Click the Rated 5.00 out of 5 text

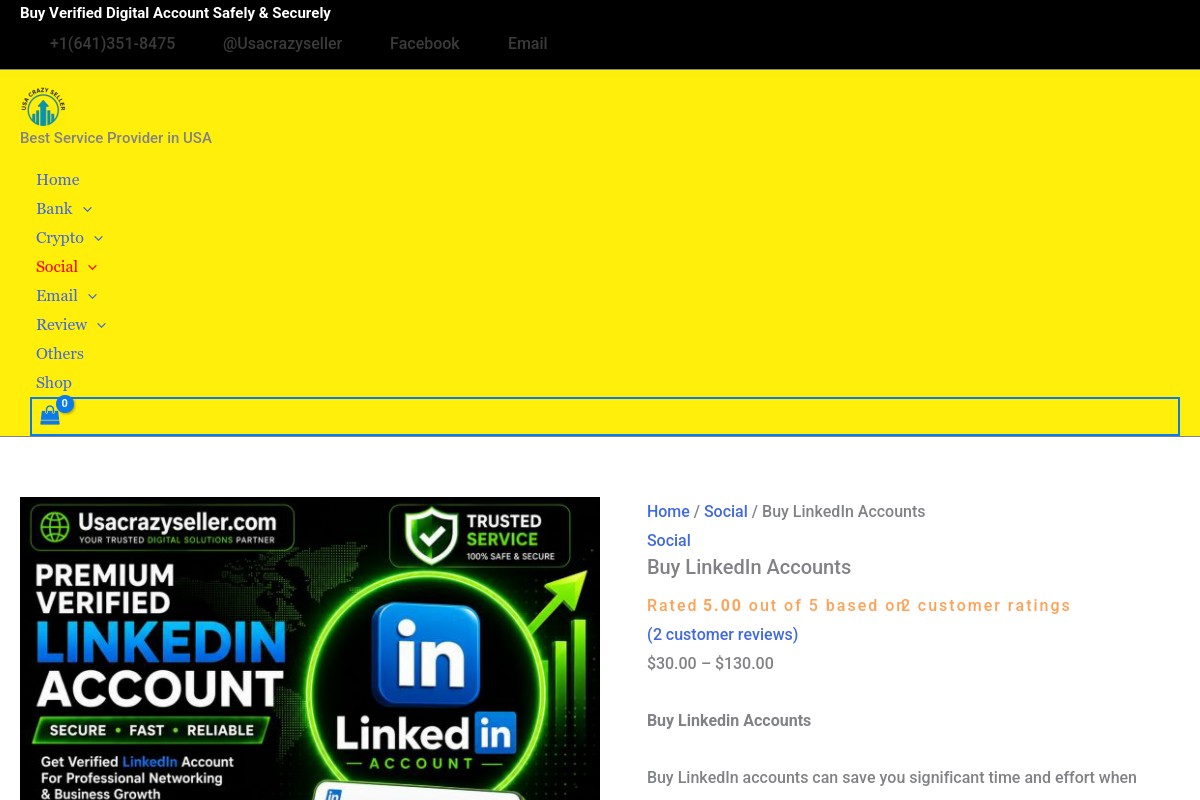733,605
